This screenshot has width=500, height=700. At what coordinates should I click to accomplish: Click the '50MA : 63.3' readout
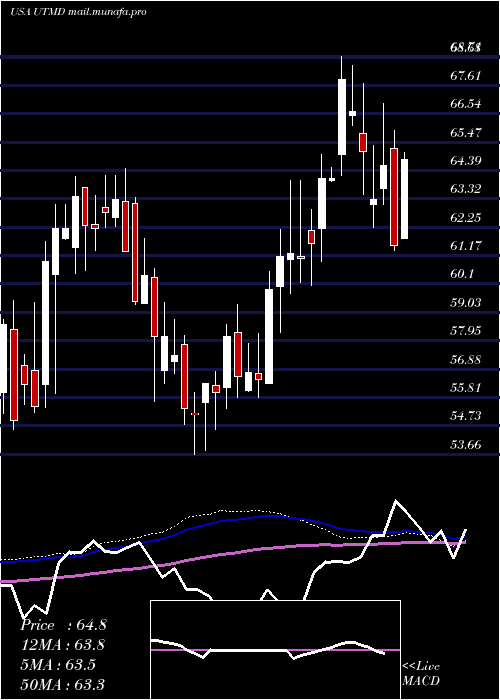(x=63, y=684)
